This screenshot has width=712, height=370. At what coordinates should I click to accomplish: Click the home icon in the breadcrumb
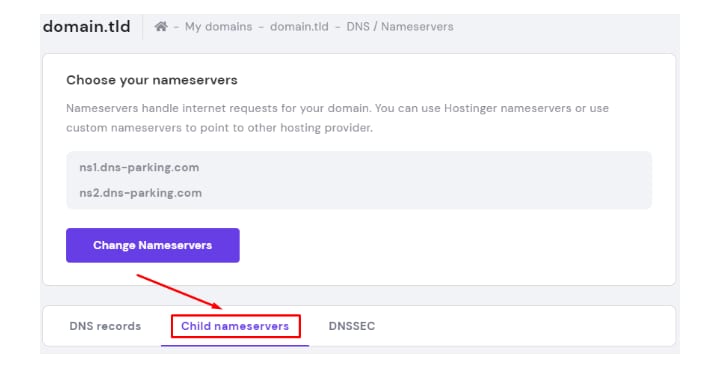[161, 26]
